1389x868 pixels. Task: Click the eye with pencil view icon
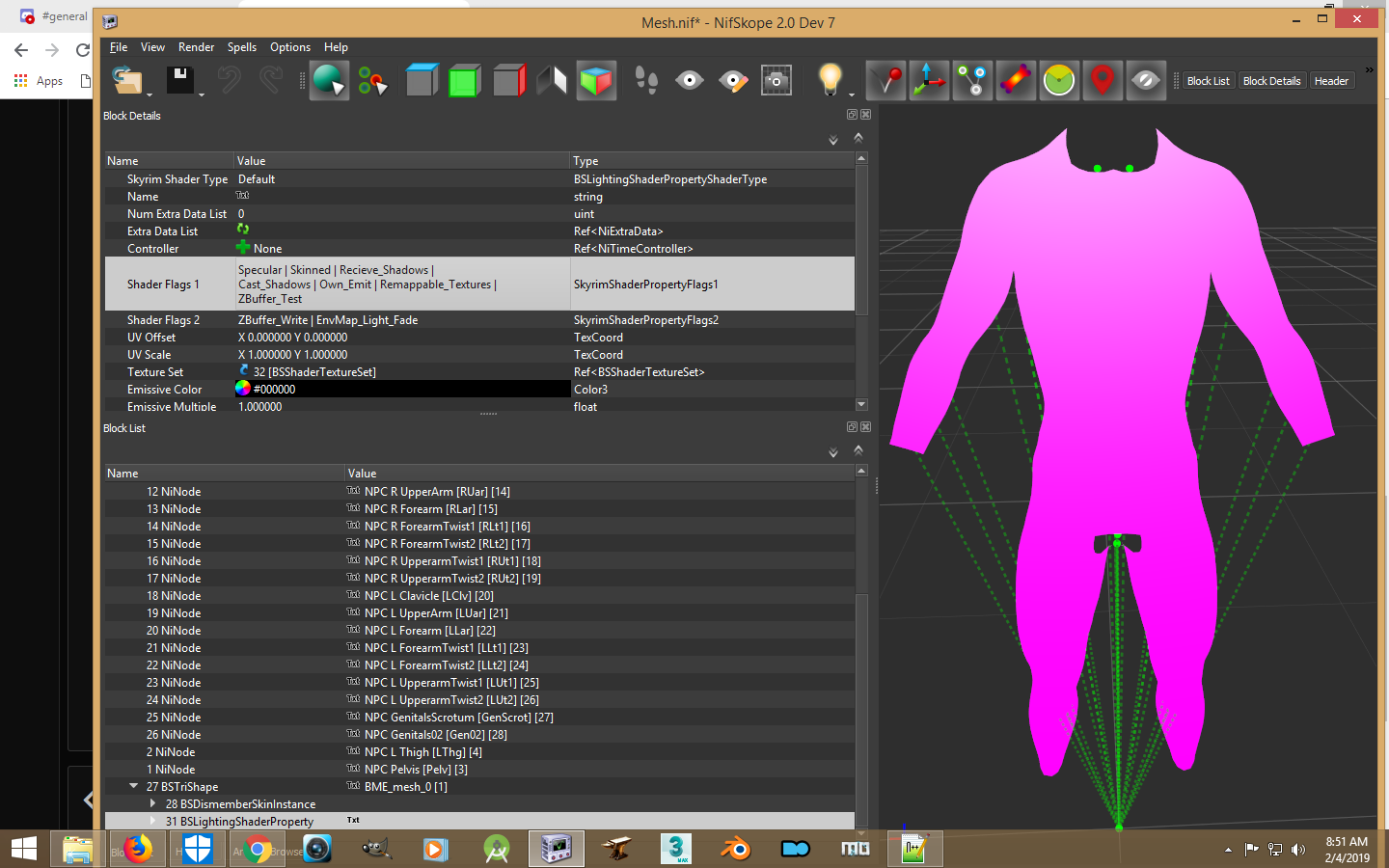tap(733, 80)
